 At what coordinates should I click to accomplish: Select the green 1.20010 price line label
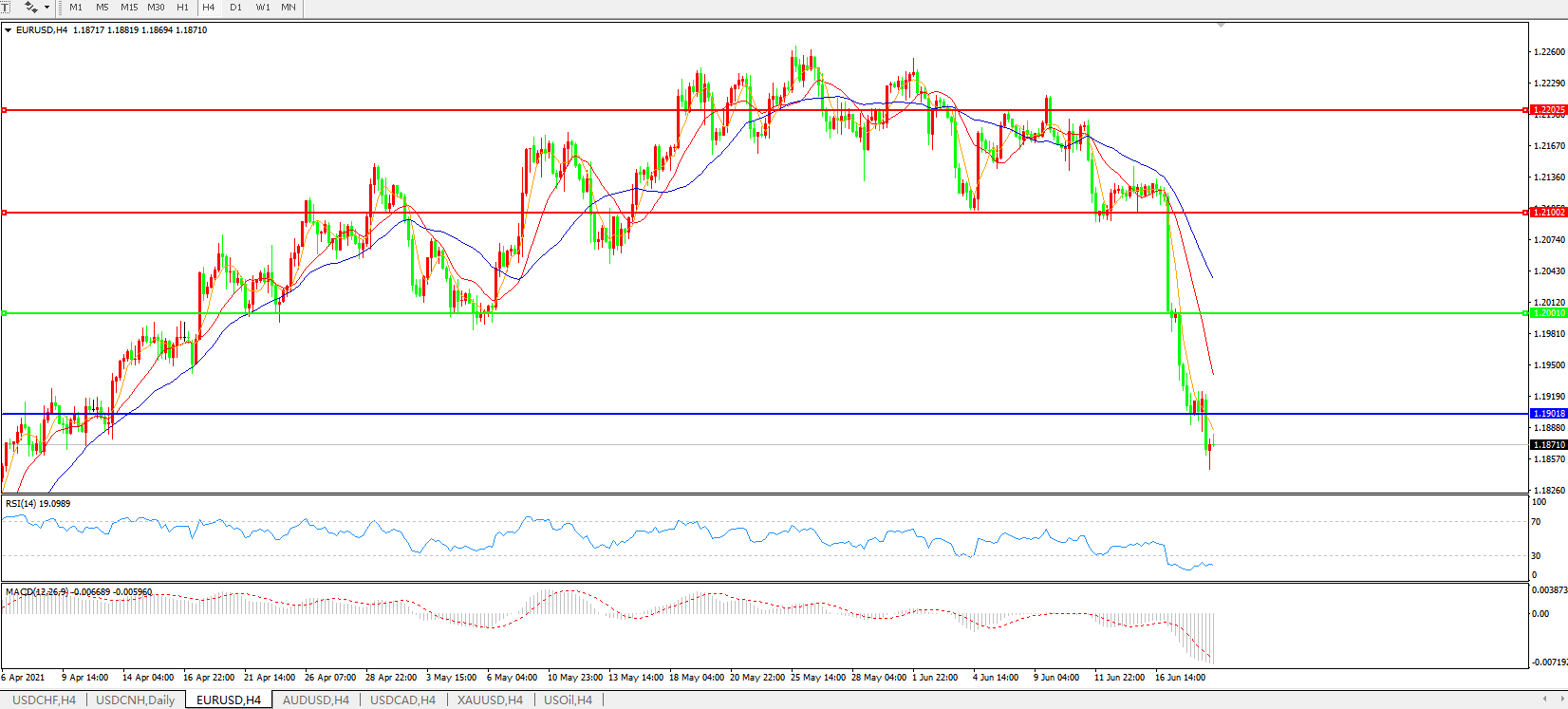point(1549,313)
